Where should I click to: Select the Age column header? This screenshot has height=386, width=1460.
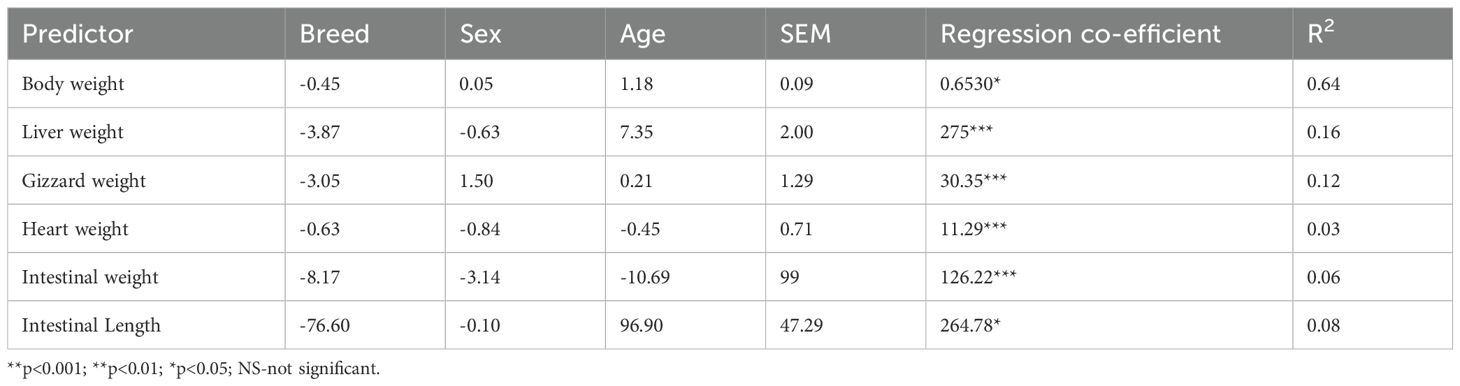[x=642, y=34]
